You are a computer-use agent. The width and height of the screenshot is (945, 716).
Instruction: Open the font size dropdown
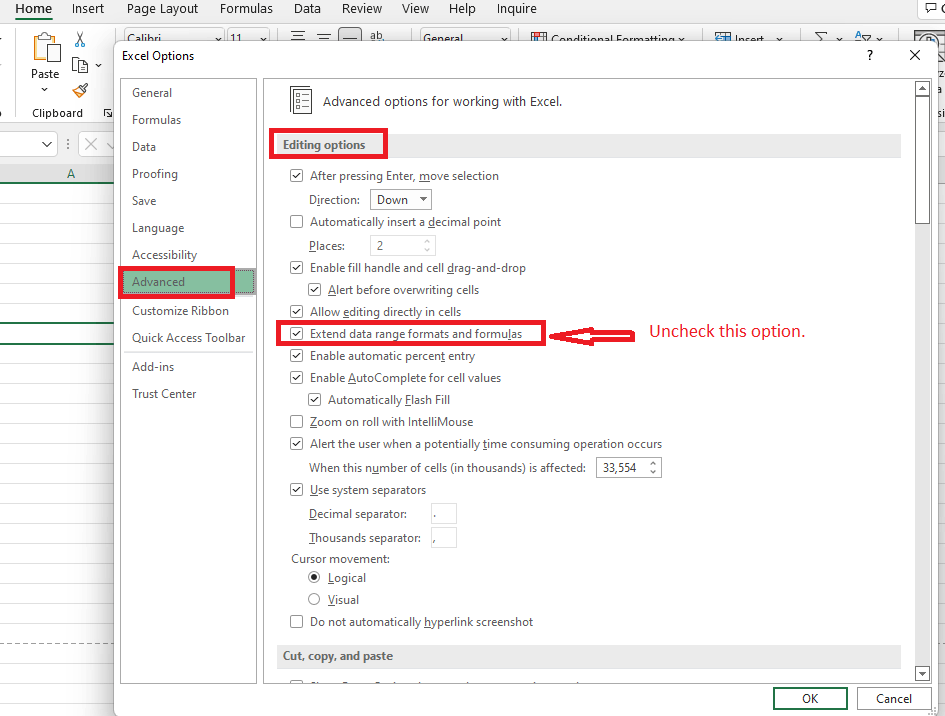pos(263,38)
